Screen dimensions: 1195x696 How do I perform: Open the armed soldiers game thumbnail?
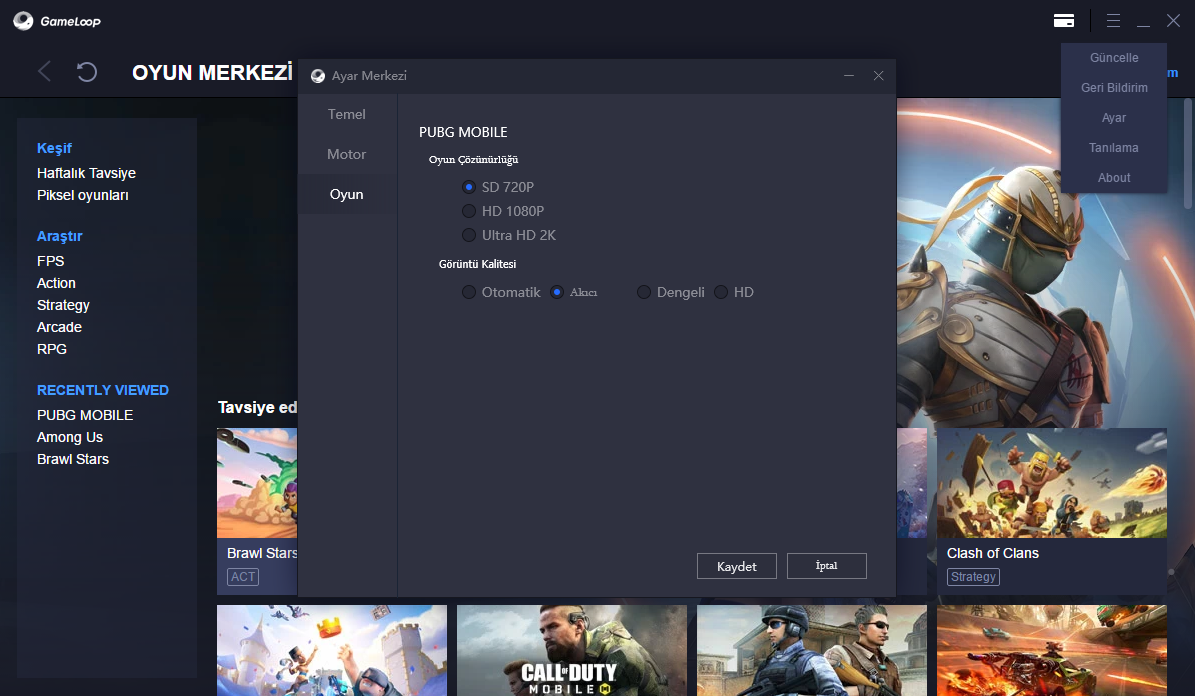pyautogui.click(x=812, y=650)
